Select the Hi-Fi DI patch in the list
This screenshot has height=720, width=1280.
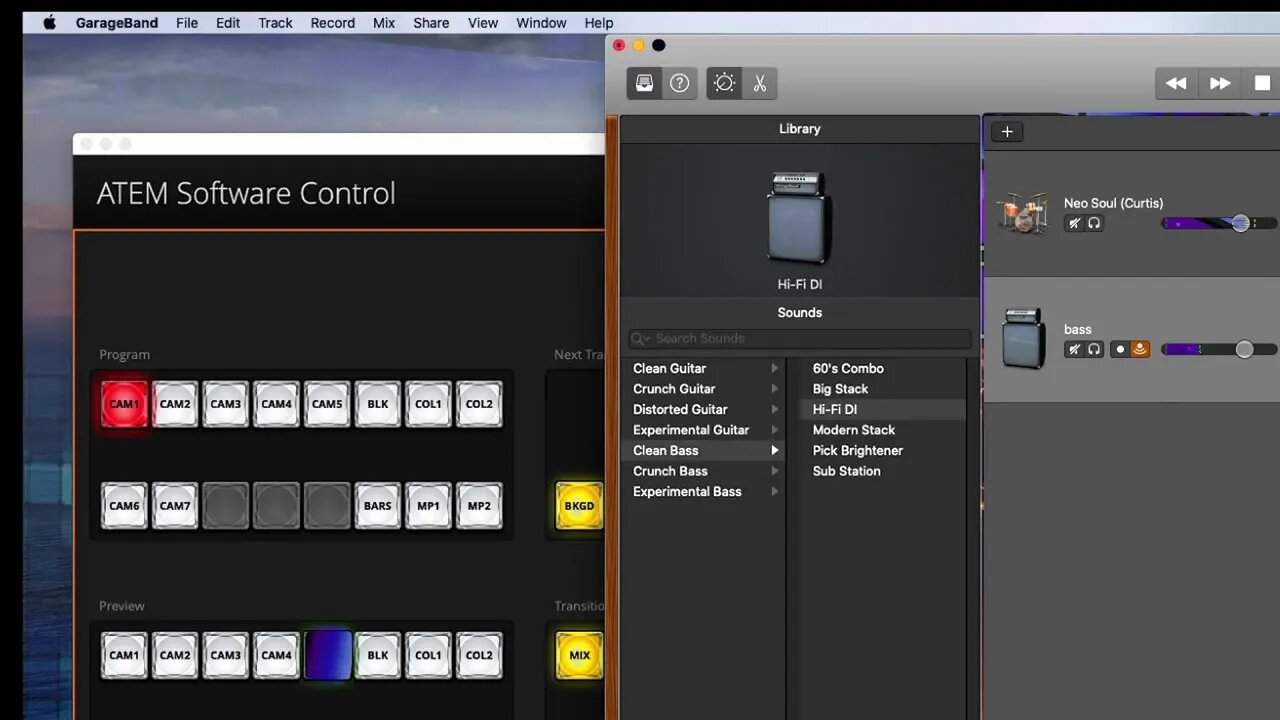(x=834, y=409)
